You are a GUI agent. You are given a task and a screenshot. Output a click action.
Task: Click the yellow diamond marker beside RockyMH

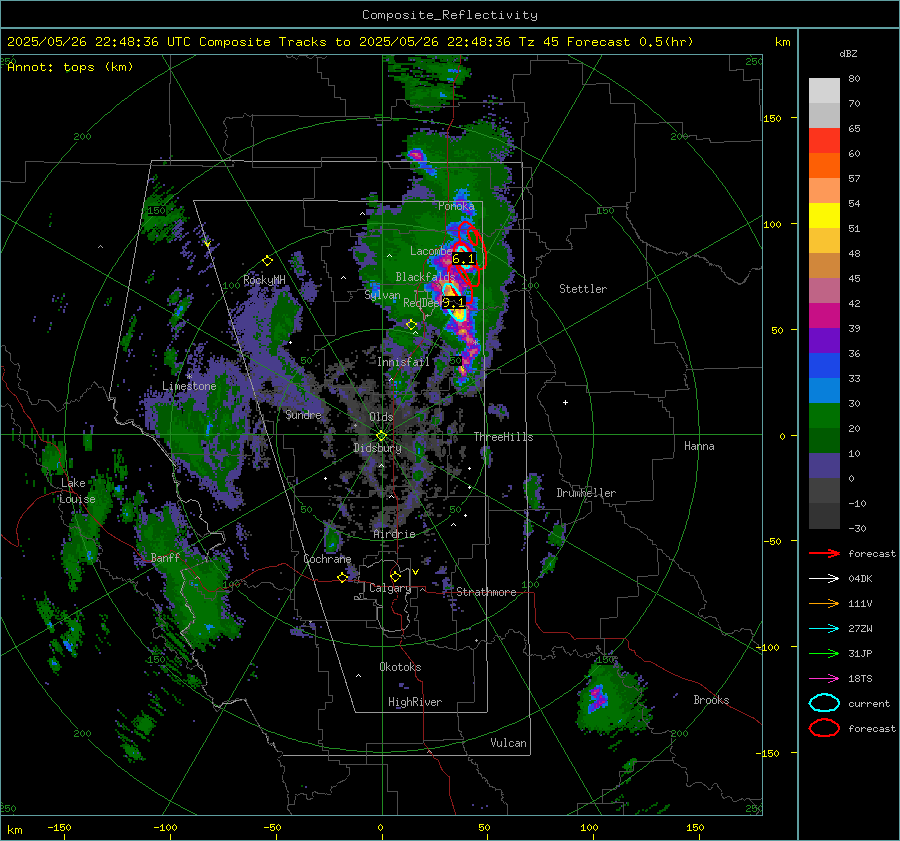pos(267,261)
